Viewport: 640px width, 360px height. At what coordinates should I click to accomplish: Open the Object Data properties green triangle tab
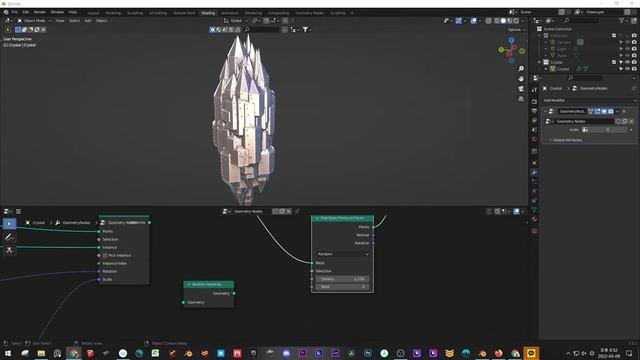tap(534, 210)
